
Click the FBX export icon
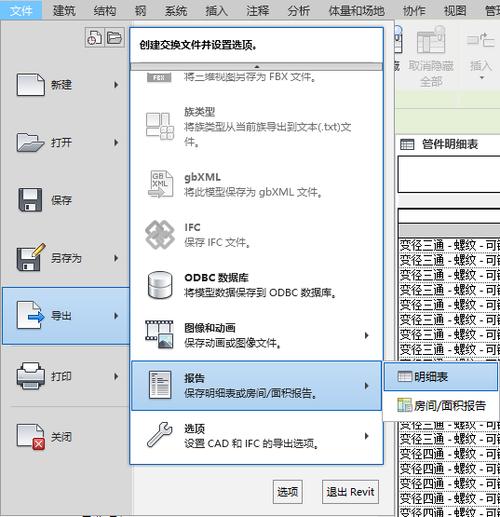tap(159, 77)
